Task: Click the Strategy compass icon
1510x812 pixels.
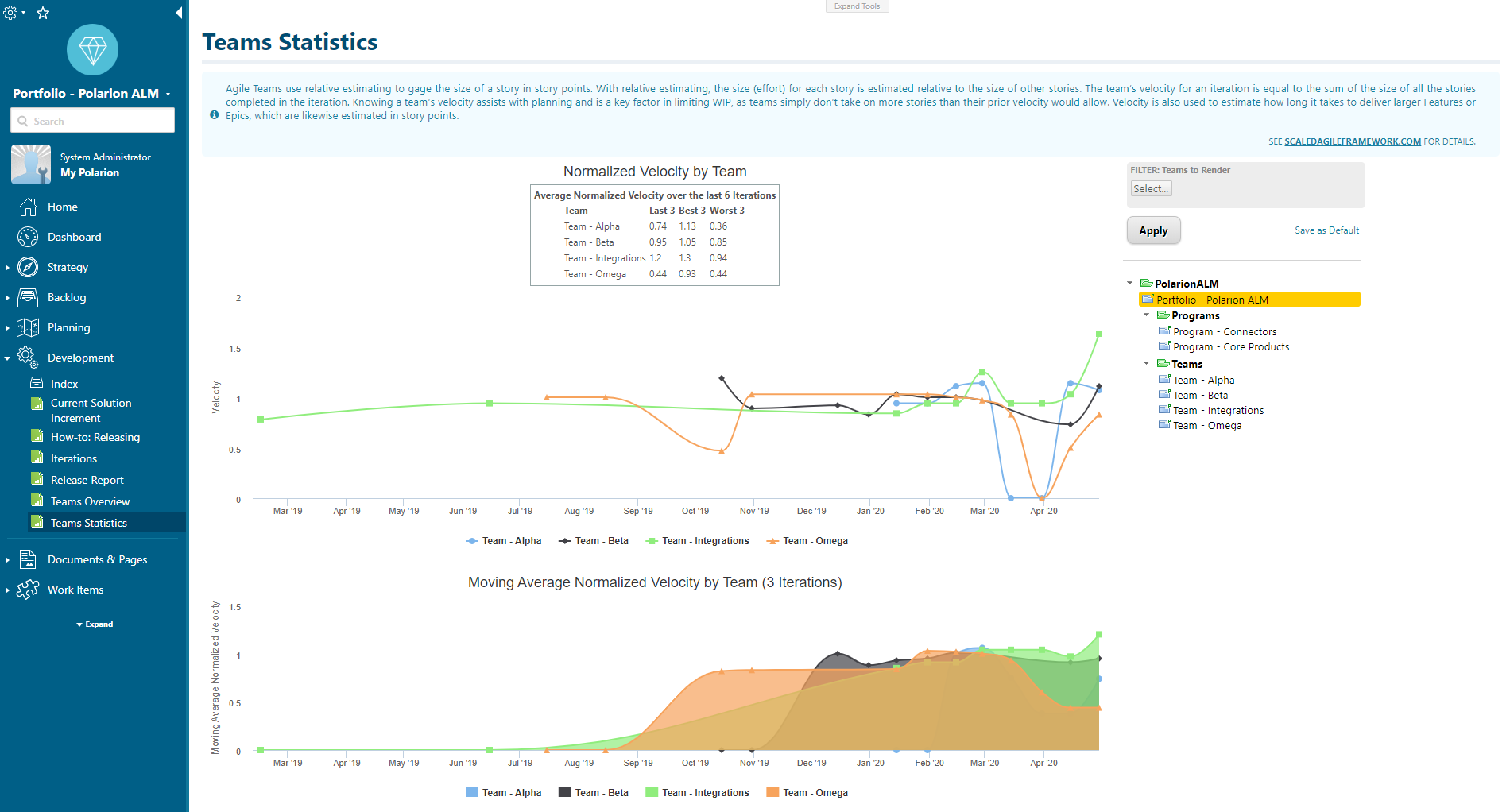Action: 28,267
